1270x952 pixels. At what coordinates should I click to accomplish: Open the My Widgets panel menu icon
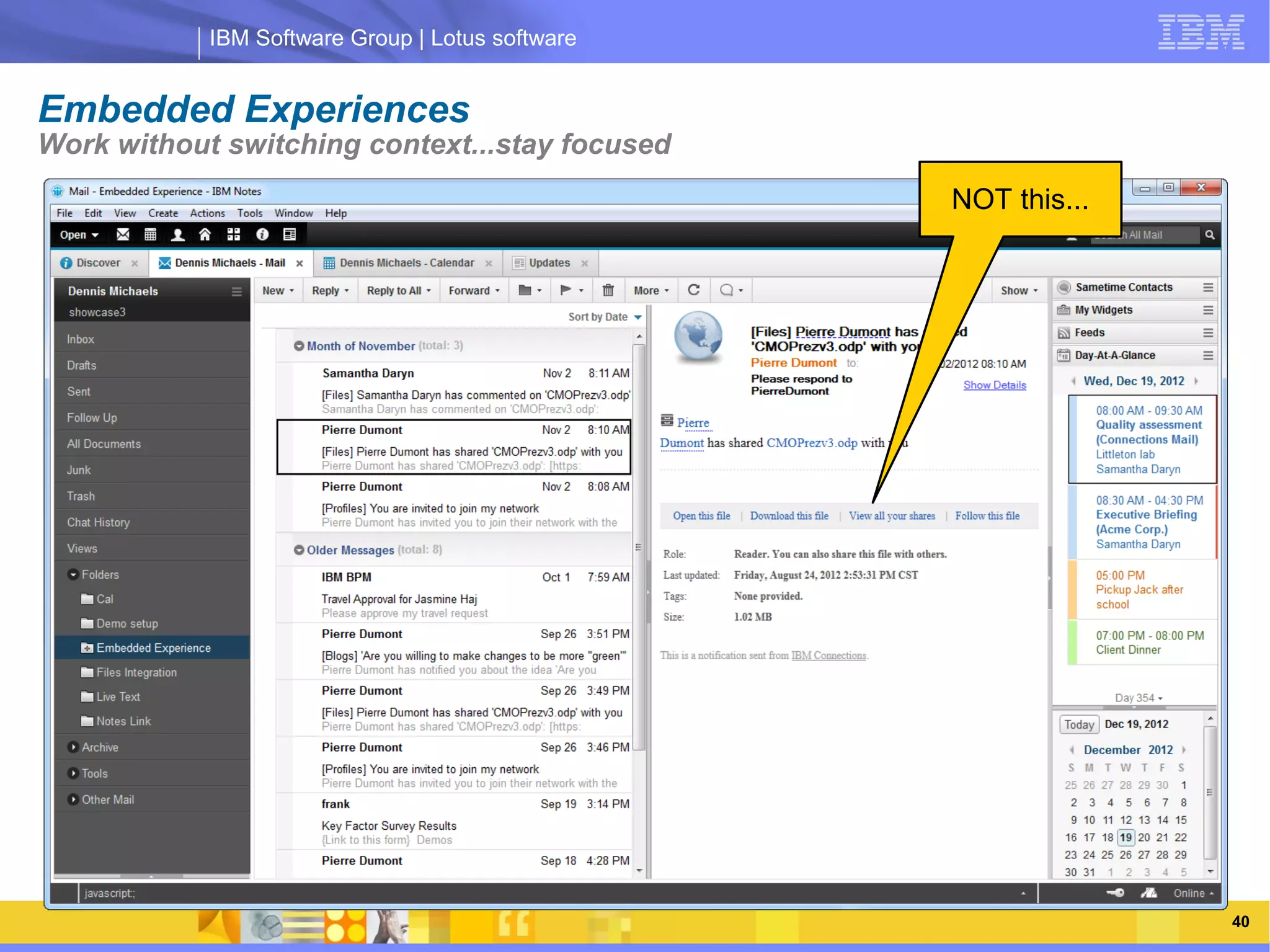click(x=1208, y=310)
